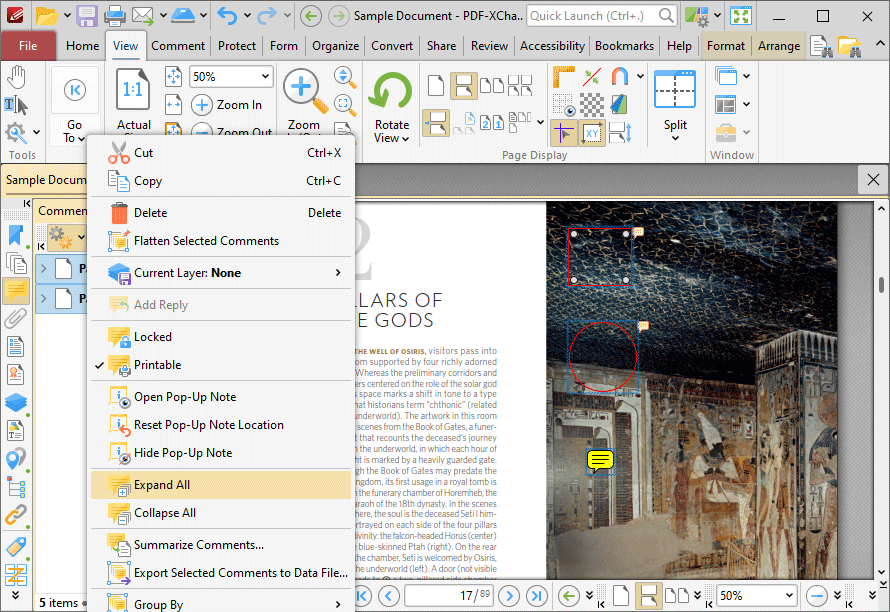The image size is (890, 612).
Task: Choose Summarize Comments... option
Action: click(x=221, y=545)
